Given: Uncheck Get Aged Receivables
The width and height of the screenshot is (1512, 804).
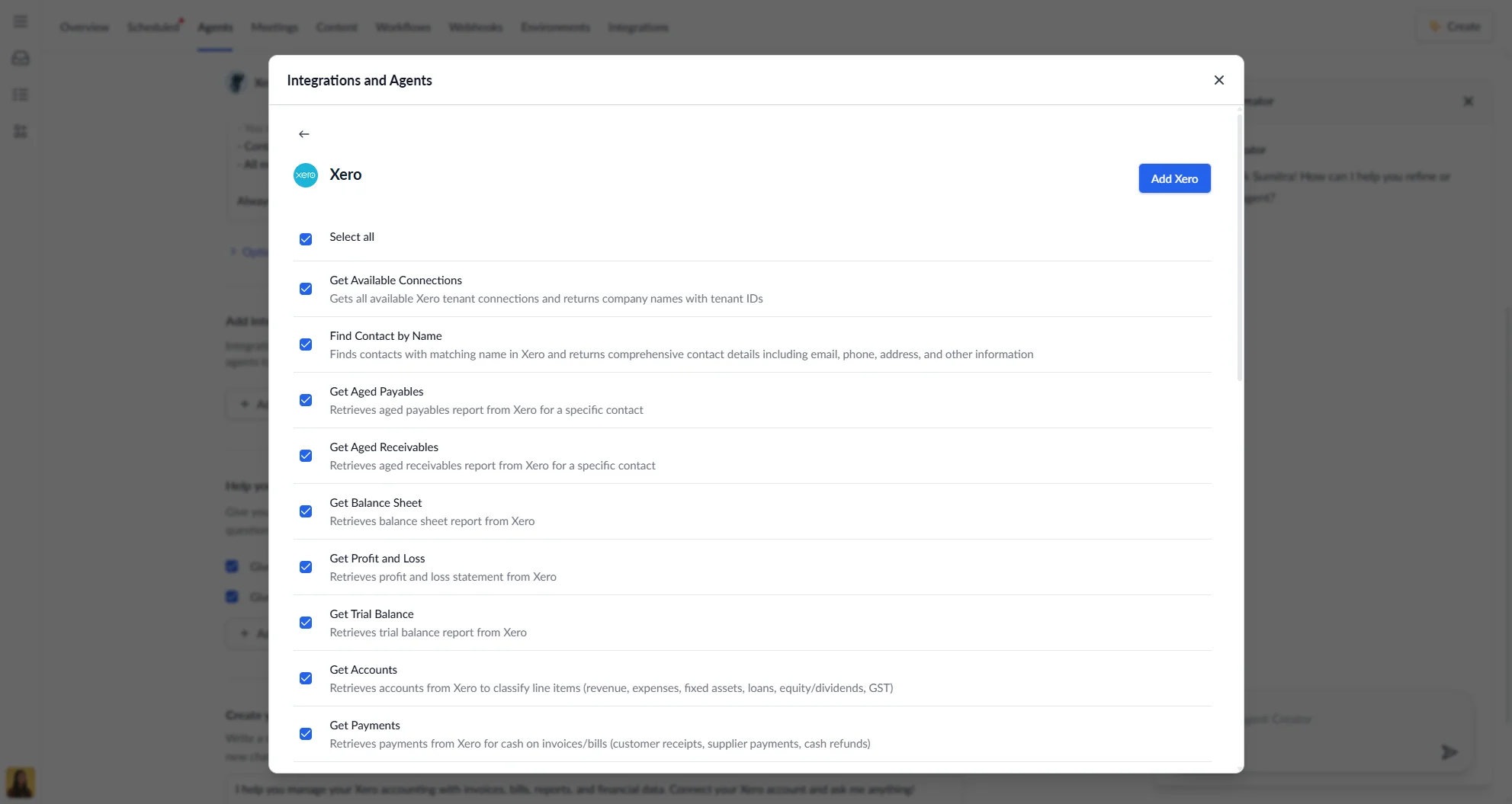Looking at the screenshot, I should tap(306, 456).
